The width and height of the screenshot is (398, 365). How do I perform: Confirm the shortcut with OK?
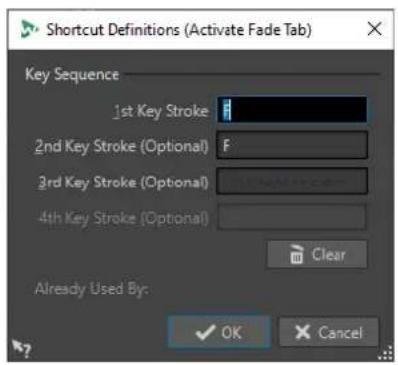point(219,332)
